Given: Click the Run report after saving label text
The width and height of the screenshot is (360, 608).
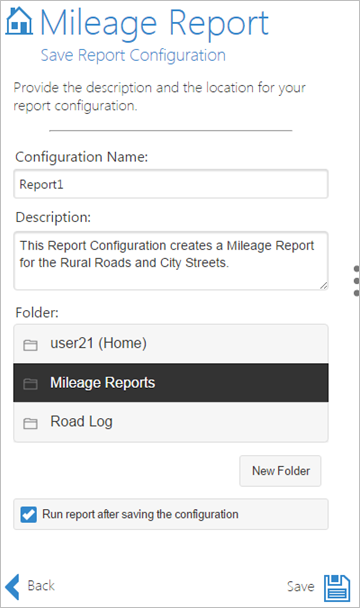Looking at the screenshot, I should pyautogui.click(x=140, y=514).
